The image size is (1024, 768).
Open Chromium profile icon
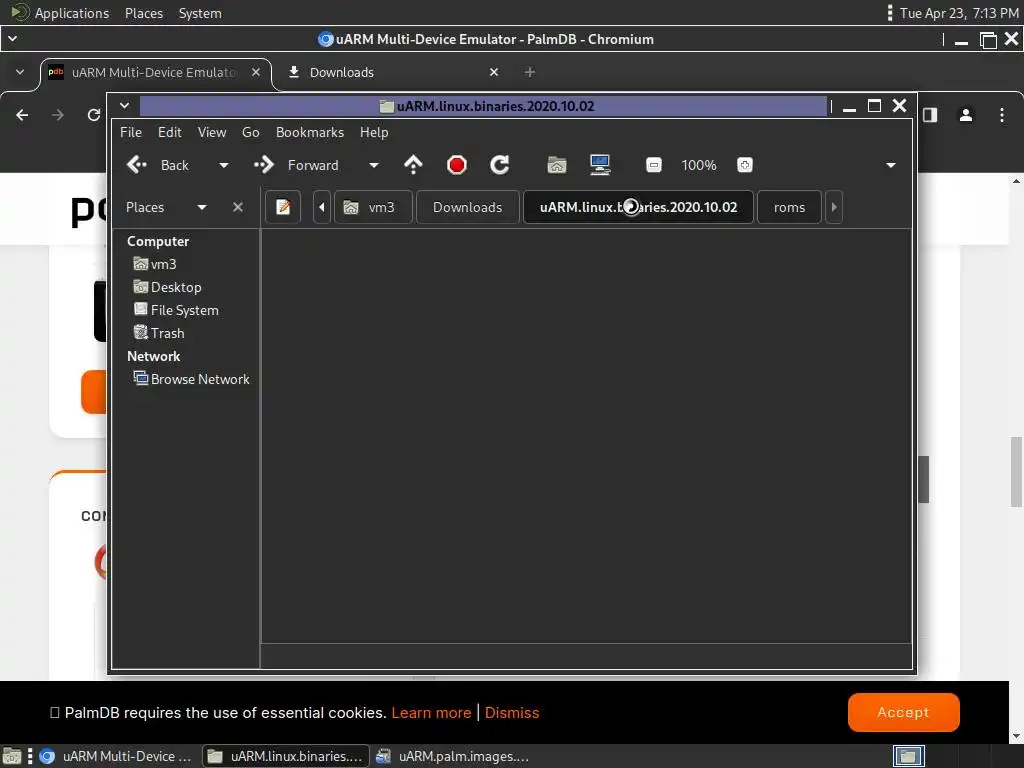coord(966,115)
